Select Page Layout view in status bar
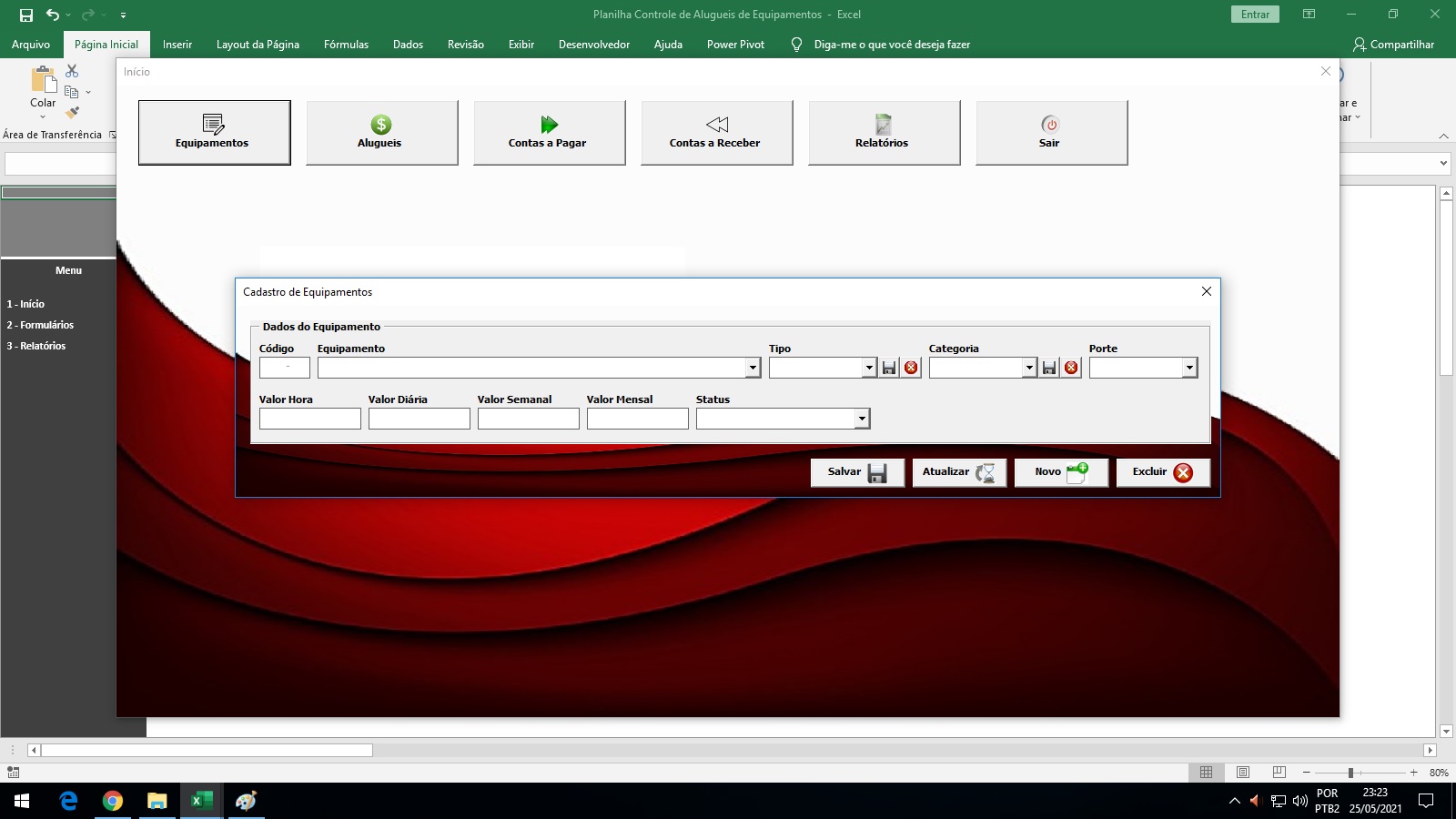1456x819 pixels. pyautogui.click(x=1242, y=773)
